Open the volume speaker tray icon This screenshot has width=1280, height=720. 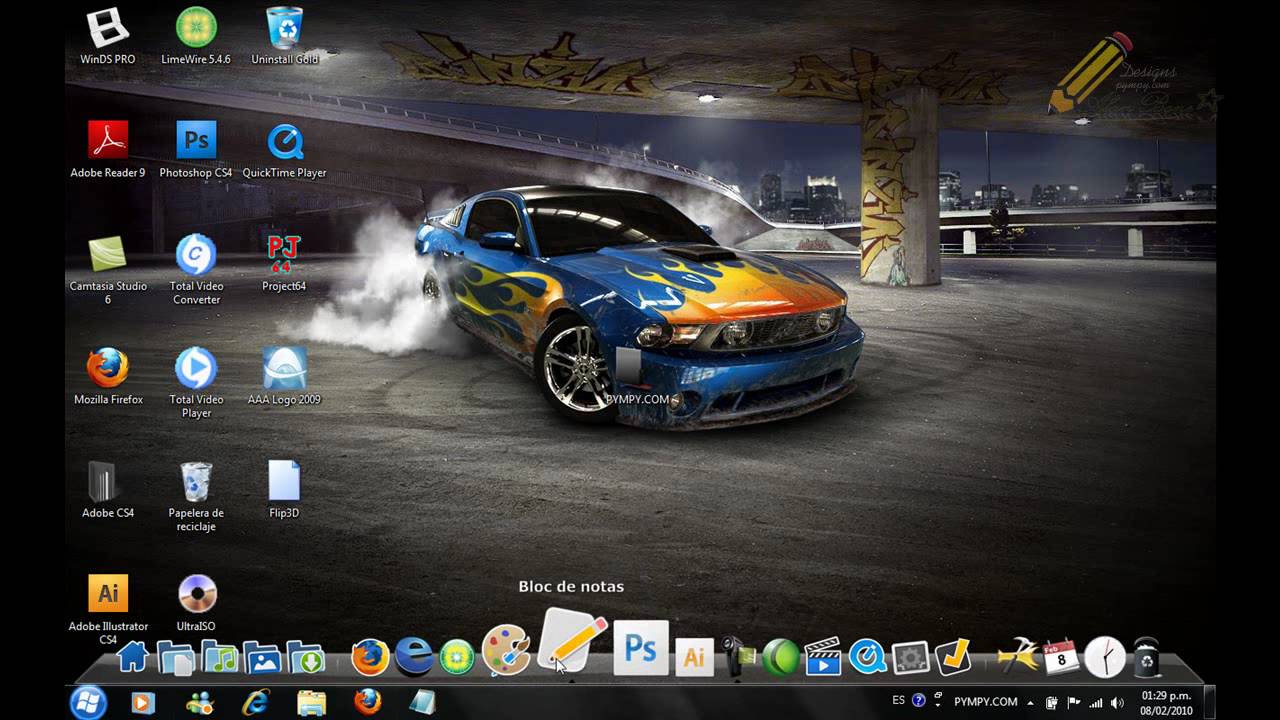[x=1117, y=703]
